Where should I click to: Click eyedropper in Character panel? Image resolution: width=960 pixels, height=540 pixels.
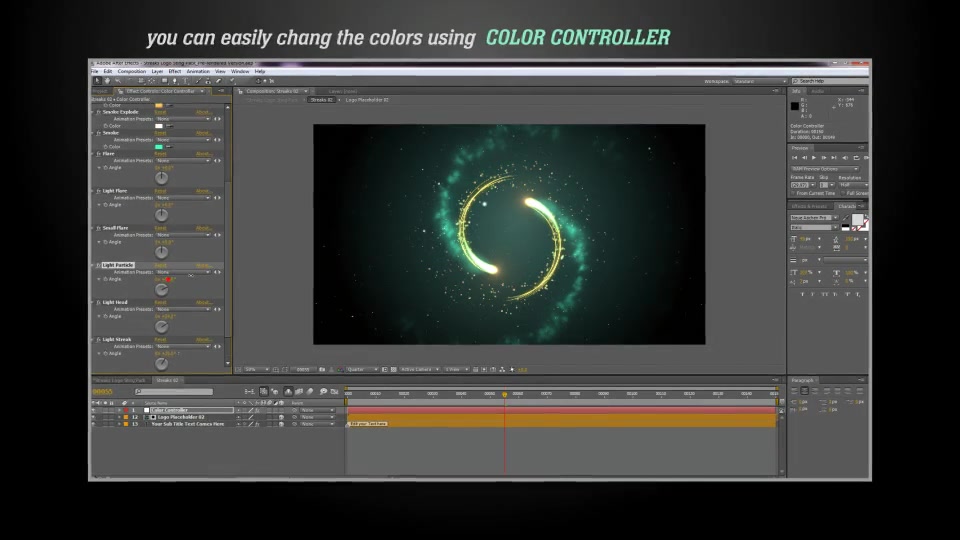pos(847,218)
